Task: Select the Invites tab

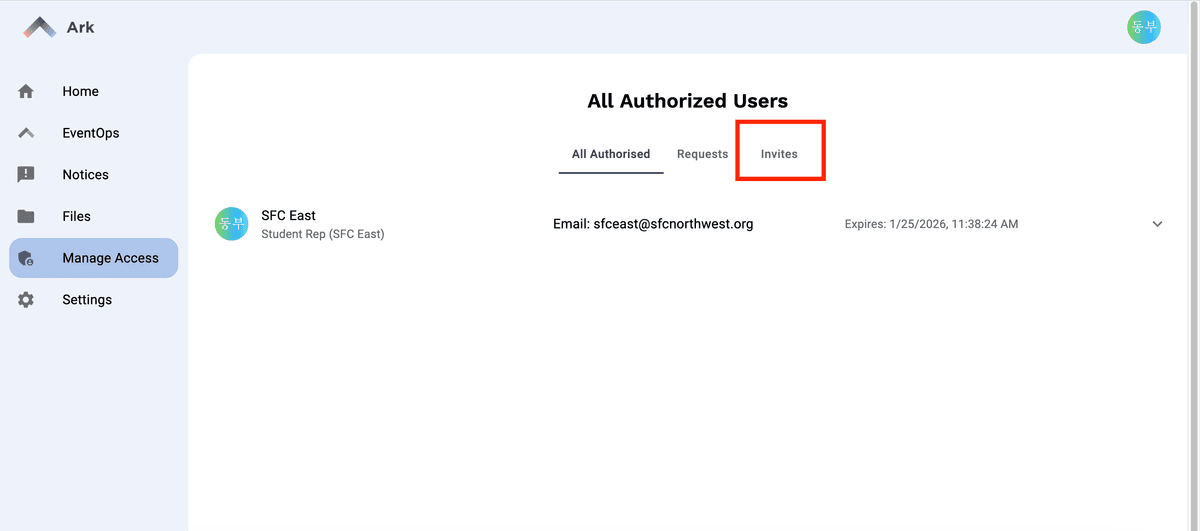Action: click(x=779, y=154)
